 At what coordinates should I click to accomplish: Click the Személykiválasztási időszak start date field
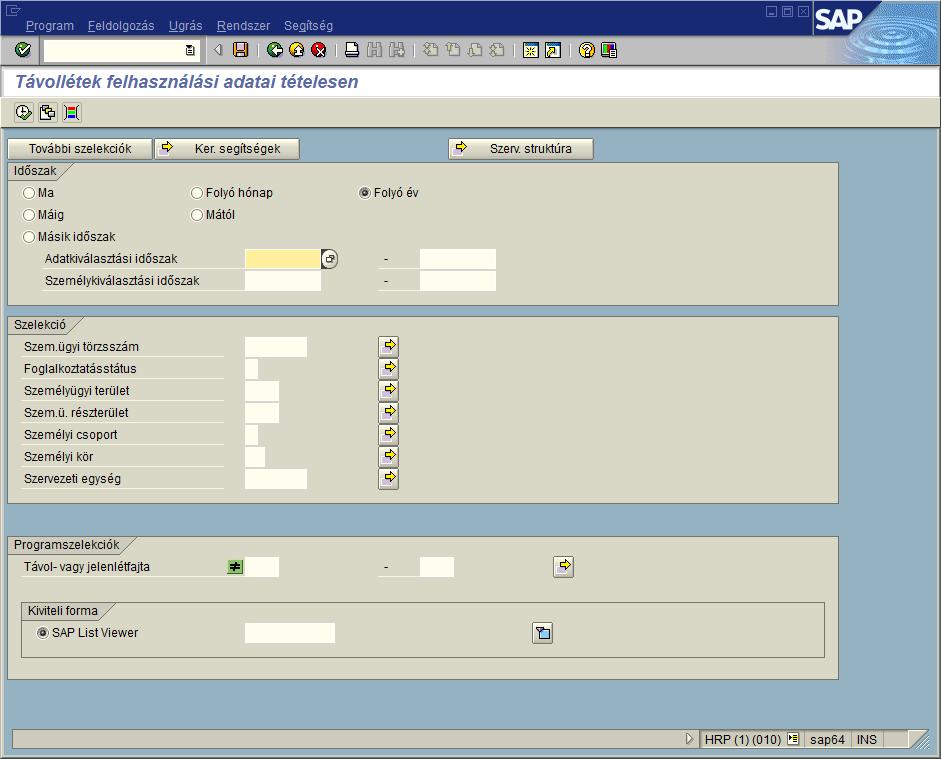[x=283, y=281]
